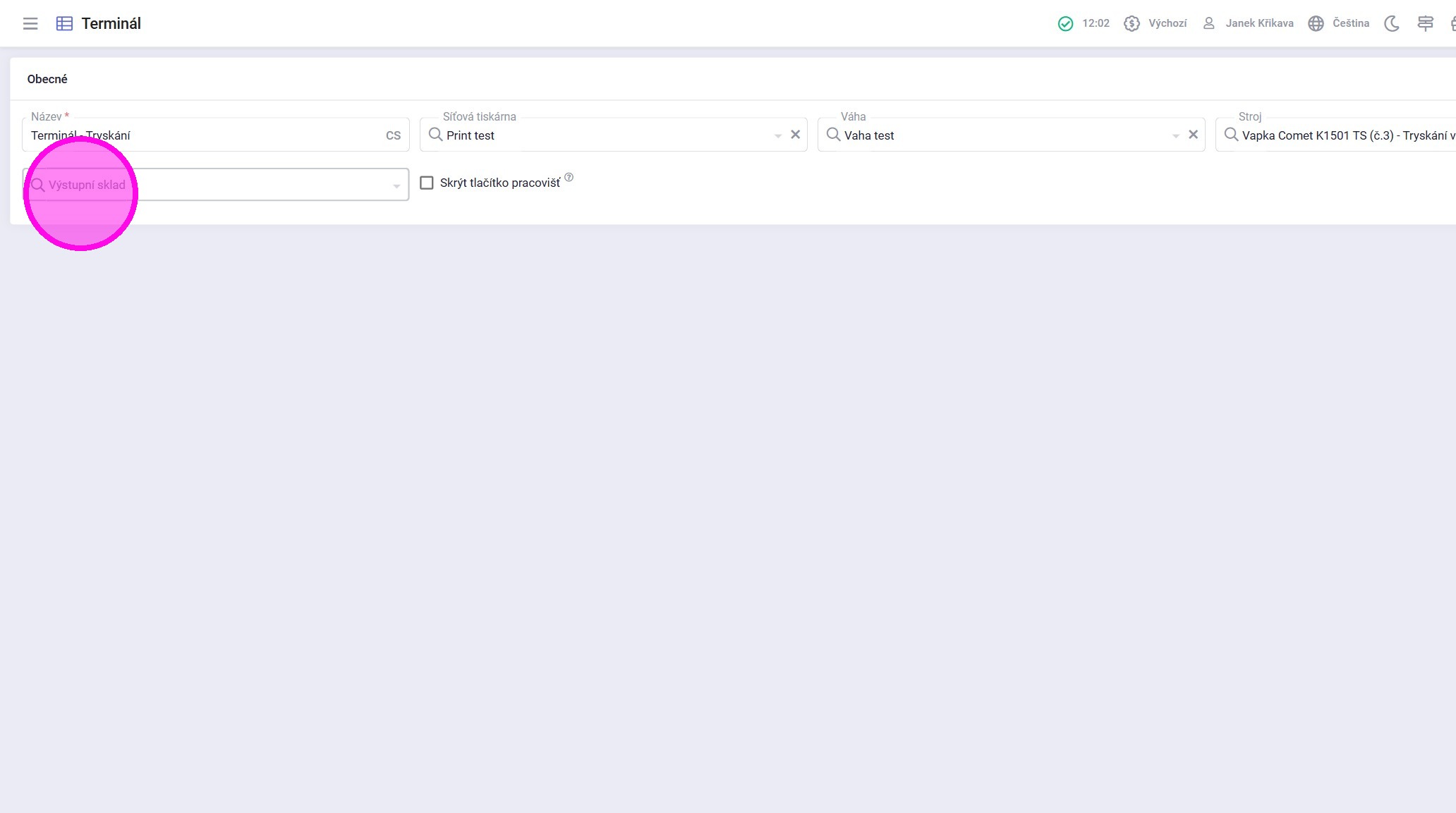Viewport: 1456px width, 813px height.
Task: Click the Janek Křikava user name
Action: click(1259, 23)
